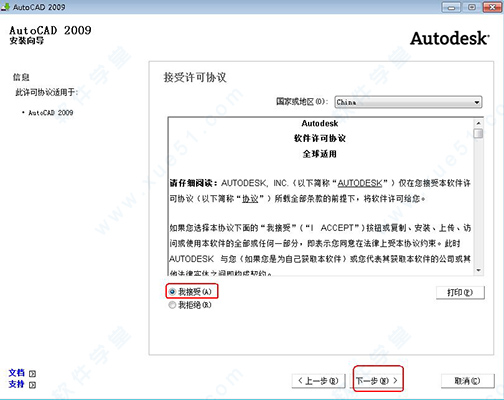
Task: Click the license text scrollbar up arrow
Action: pos(478,123)
